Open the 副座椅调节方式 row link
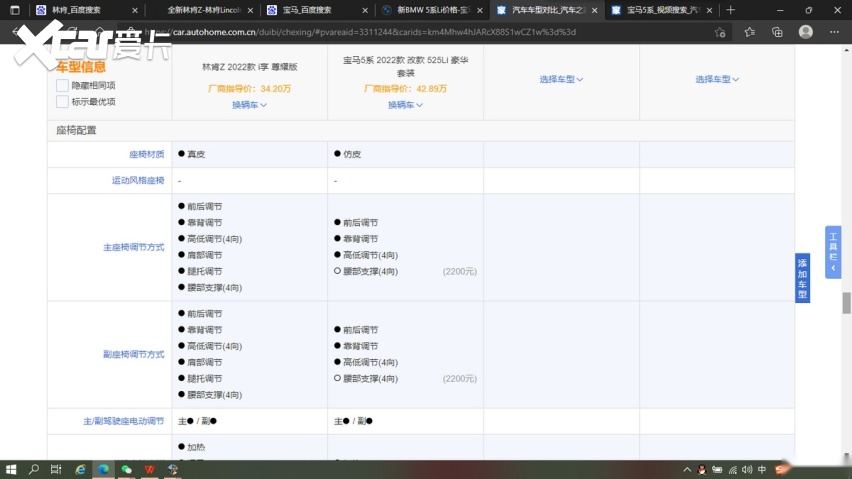 (x=134, y=354)
